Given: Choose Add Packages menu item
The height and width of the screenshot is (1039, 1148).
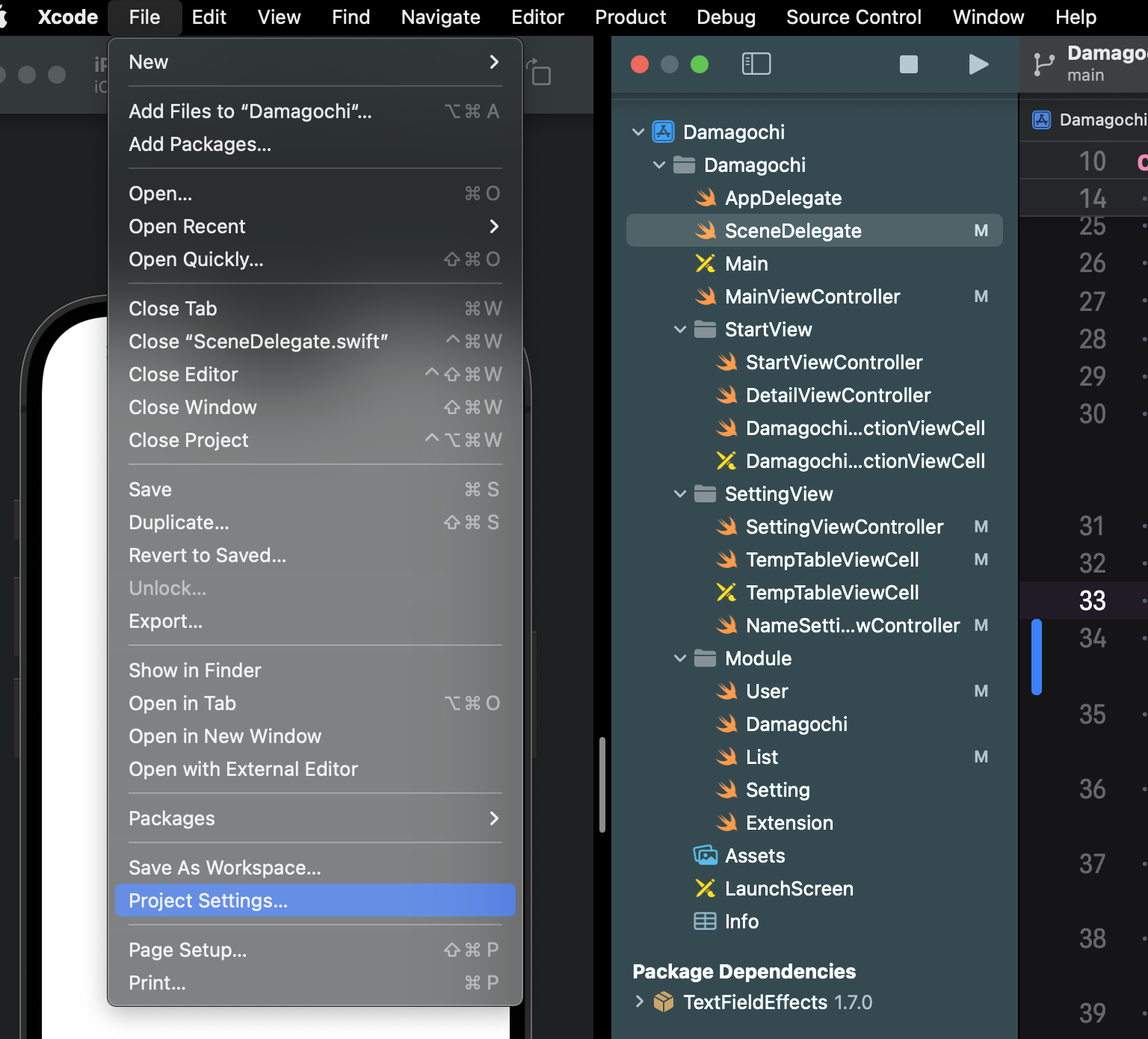Looking at the screenshot, I should click(x=315, y=144).
